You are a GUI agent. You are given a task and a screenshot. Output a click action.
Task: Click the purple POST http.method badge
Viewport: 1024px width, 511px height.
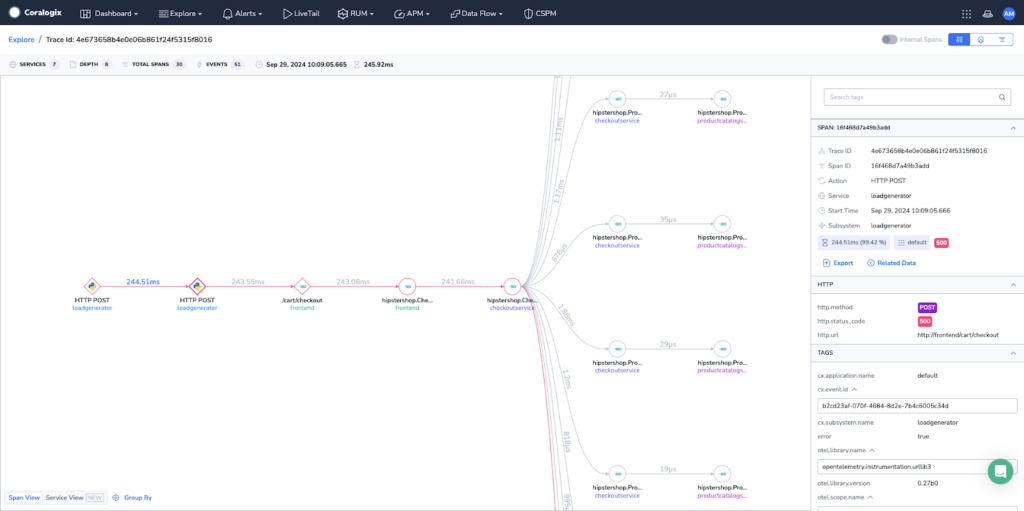927,307
